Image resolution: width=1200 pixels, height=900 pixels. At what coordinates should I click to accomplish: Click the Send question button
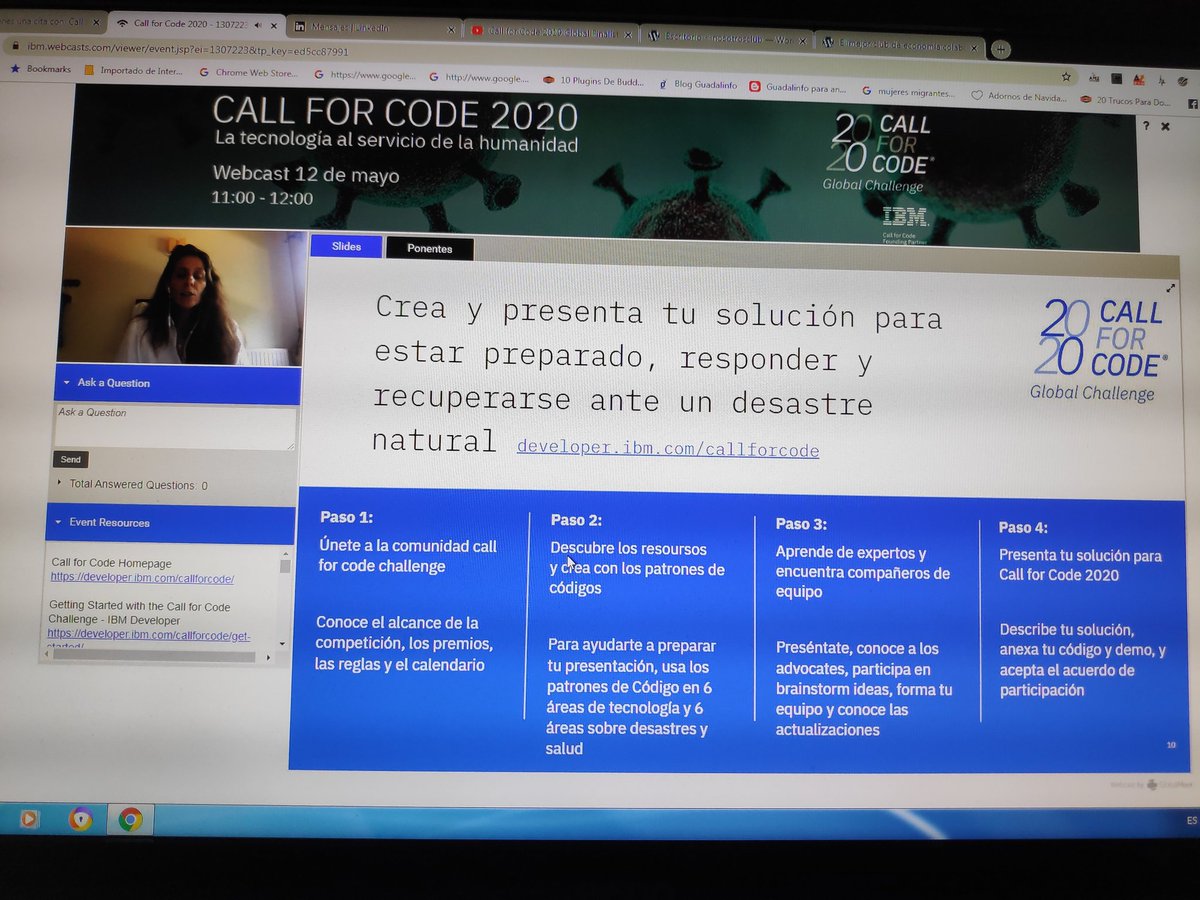[x=70, y=460]
